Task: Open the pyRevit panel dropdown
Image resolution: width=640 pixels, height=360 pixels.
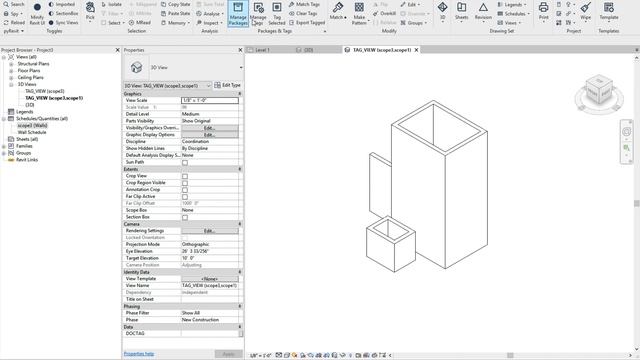Action: pyautogui.click(x=13, y=31)
